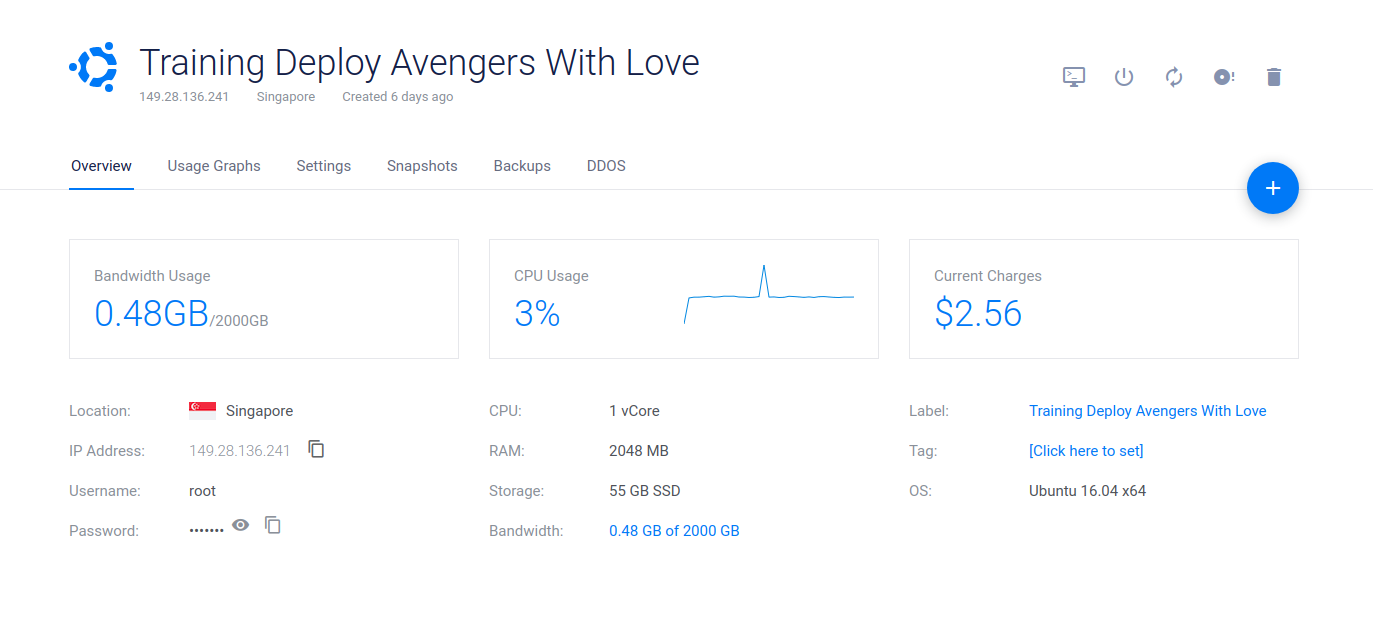The height and width of the screenshot is (618, 1373).
Task: Click the CPU usage sparkline graph
Action: tap(768, 295)
